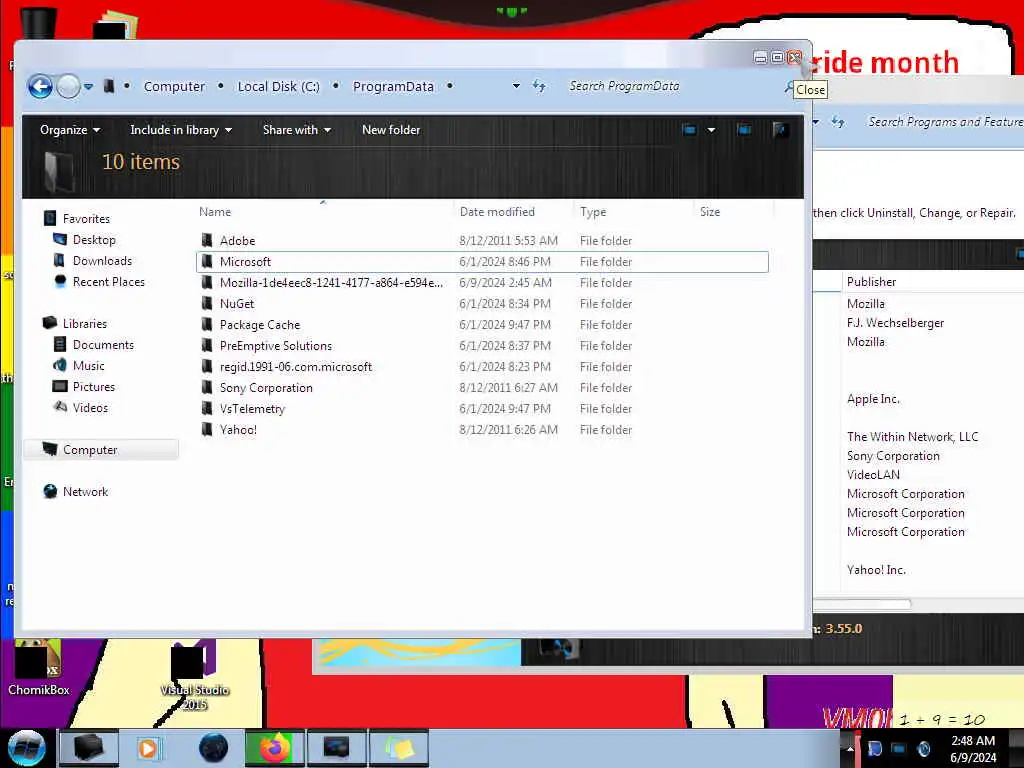The height and width of the screenshot is (768, 1024).
Task: Open Firefox from the taskbar
Action: pos(275,748)
